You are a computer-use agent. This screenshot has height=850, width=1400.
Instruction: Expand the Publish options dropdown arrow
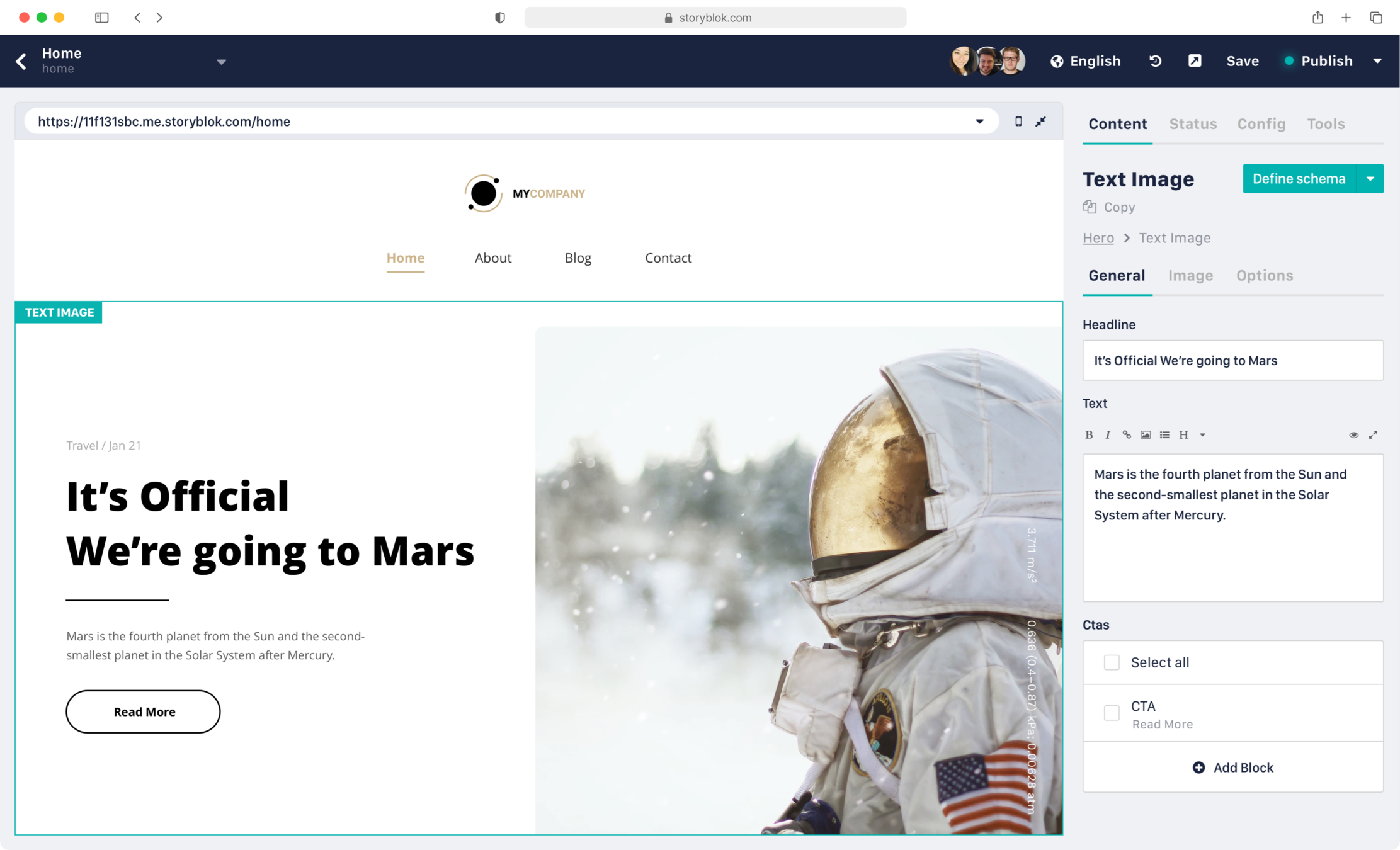point(1377,61)
